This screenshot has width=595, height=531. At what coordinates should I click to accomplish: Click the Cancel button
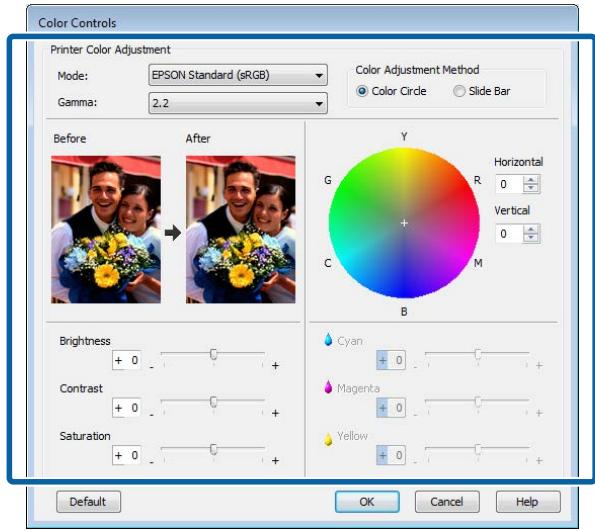tap(447, 502)
